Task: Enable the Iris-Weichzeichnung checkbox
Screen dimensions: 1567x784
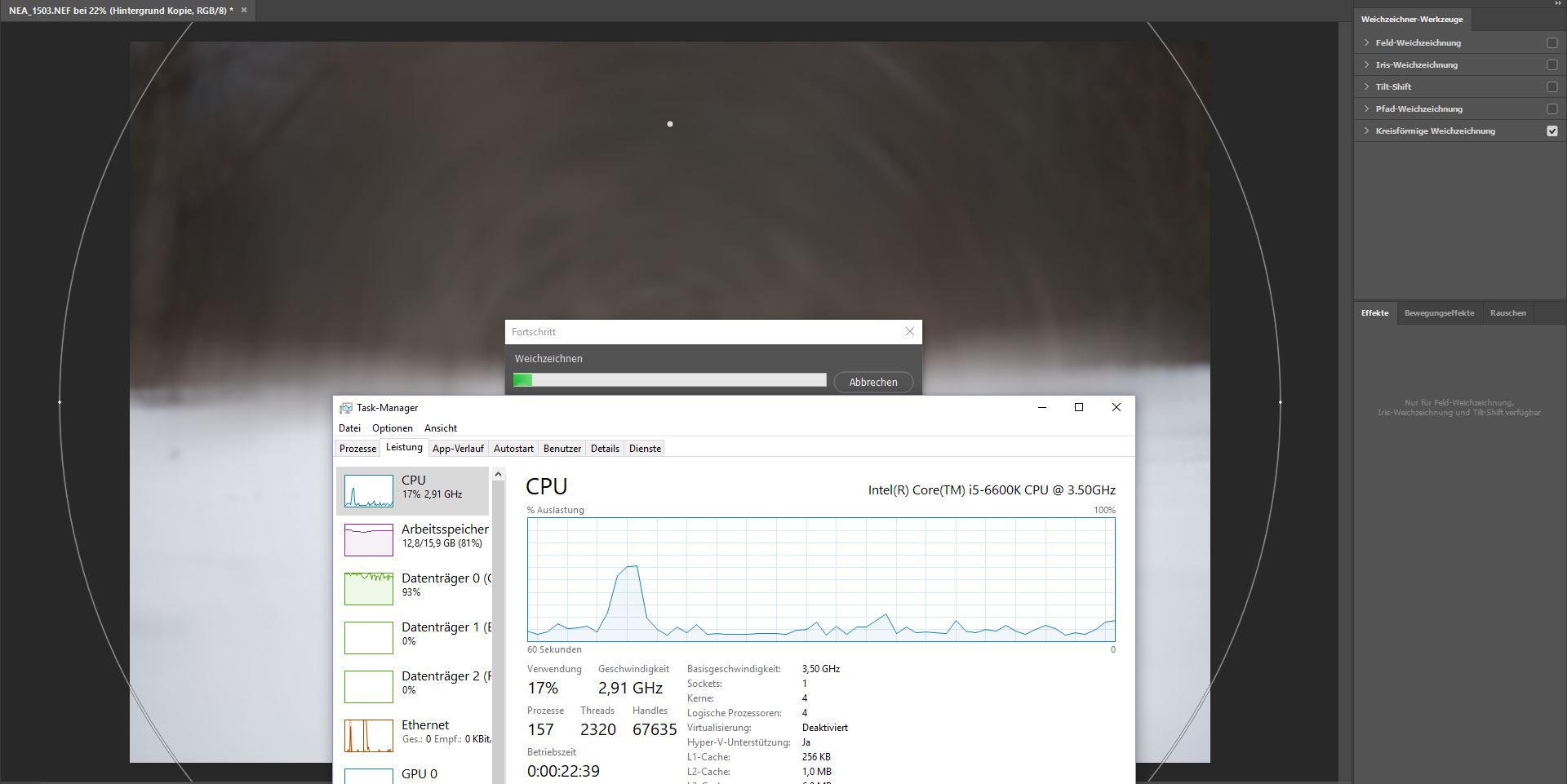Action: tap(1552, 64)
